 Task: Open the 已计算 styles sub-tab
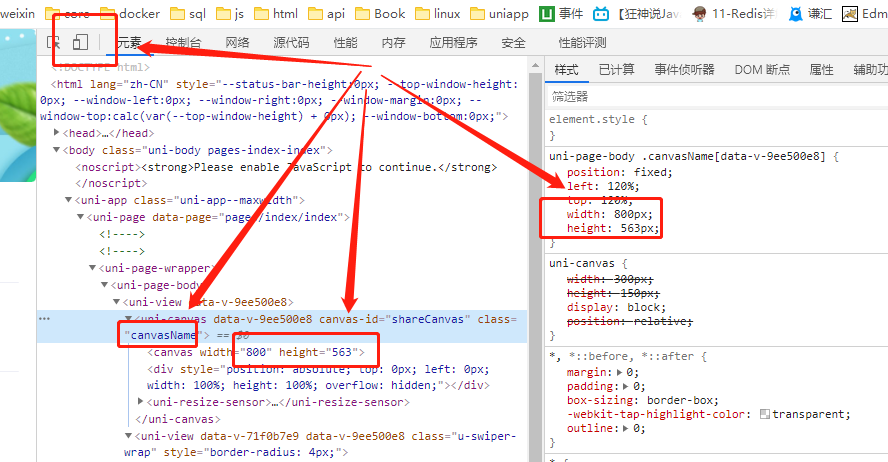pyautogui.click(x=616, y=69)
